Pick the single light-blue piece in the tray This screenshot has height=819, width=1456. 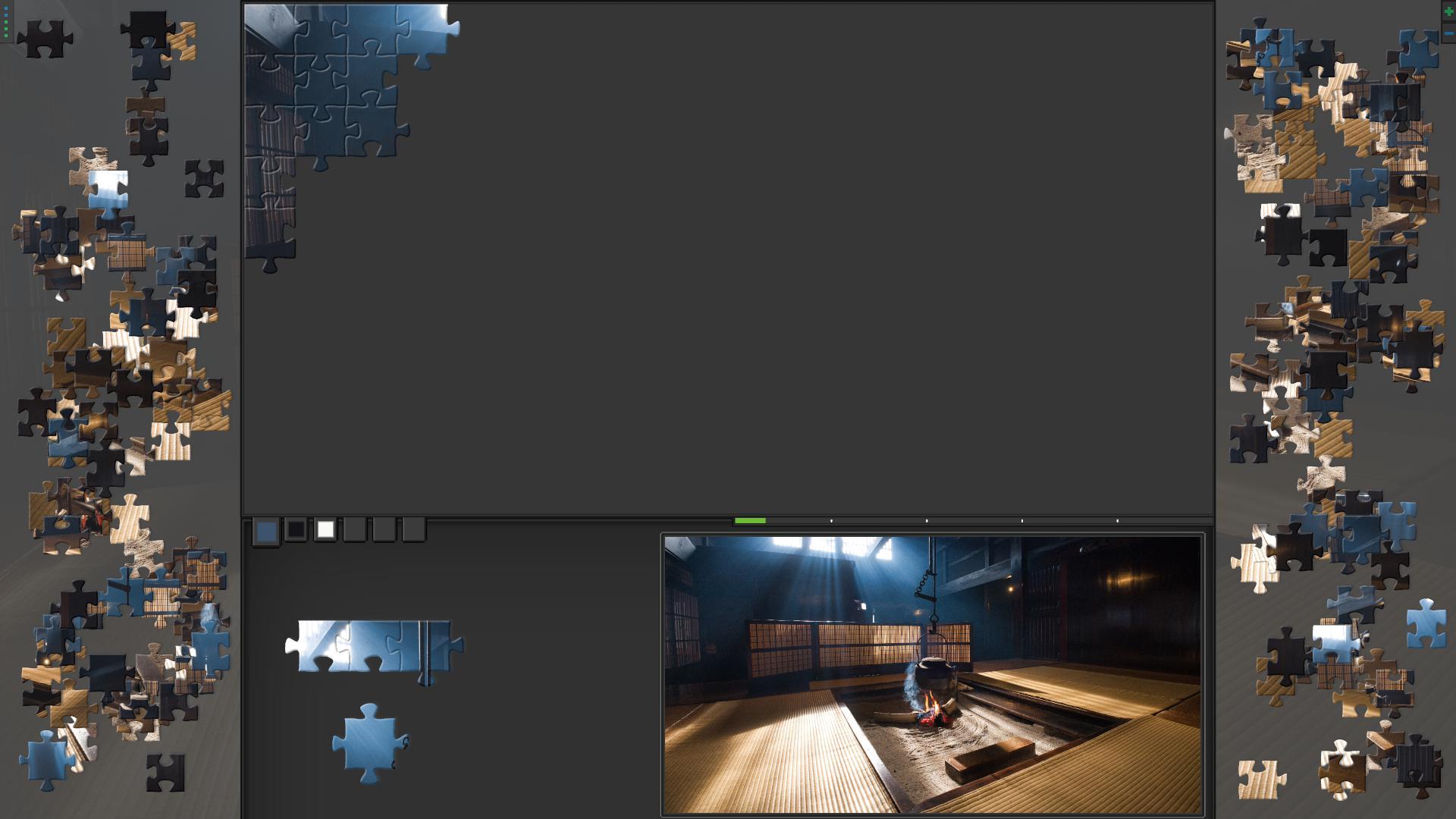[x=370, y=743]
